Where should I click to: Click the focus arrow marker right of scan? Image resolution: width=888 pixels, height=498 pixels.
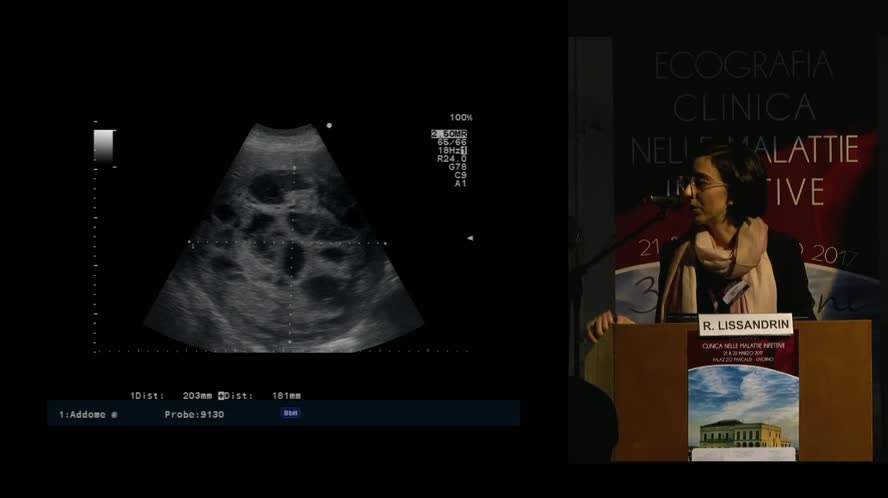coord(469,238)
